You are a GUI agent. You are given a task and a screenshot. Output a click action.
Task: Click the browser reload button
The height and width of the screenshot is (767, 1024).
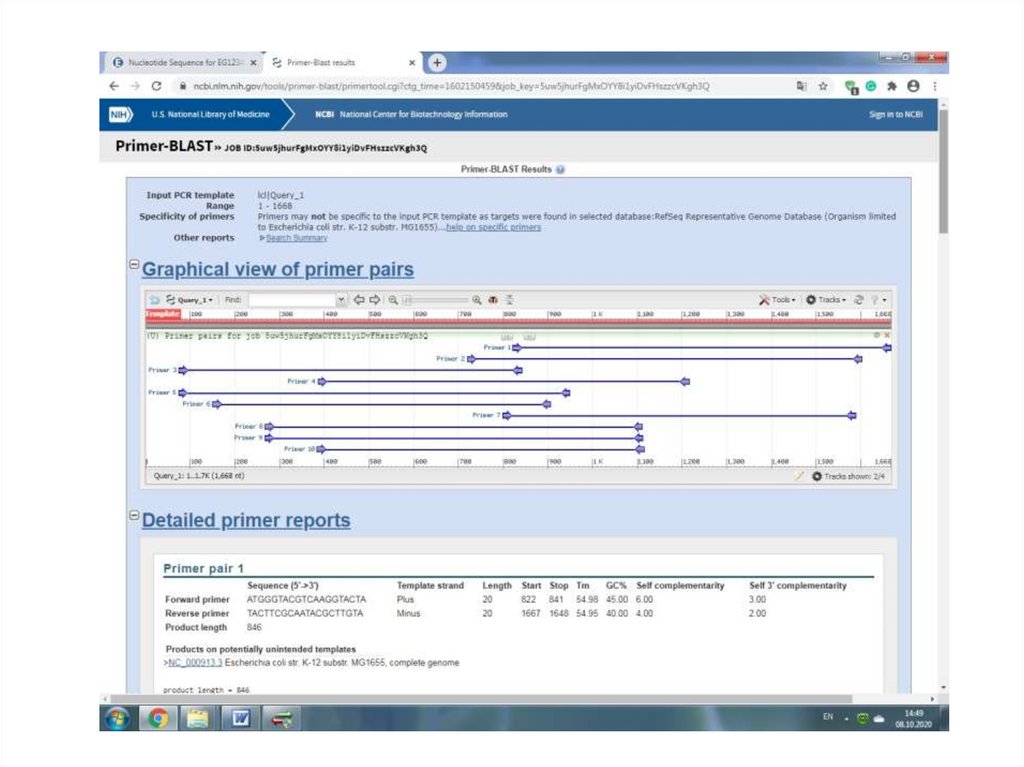pos(157,87)
